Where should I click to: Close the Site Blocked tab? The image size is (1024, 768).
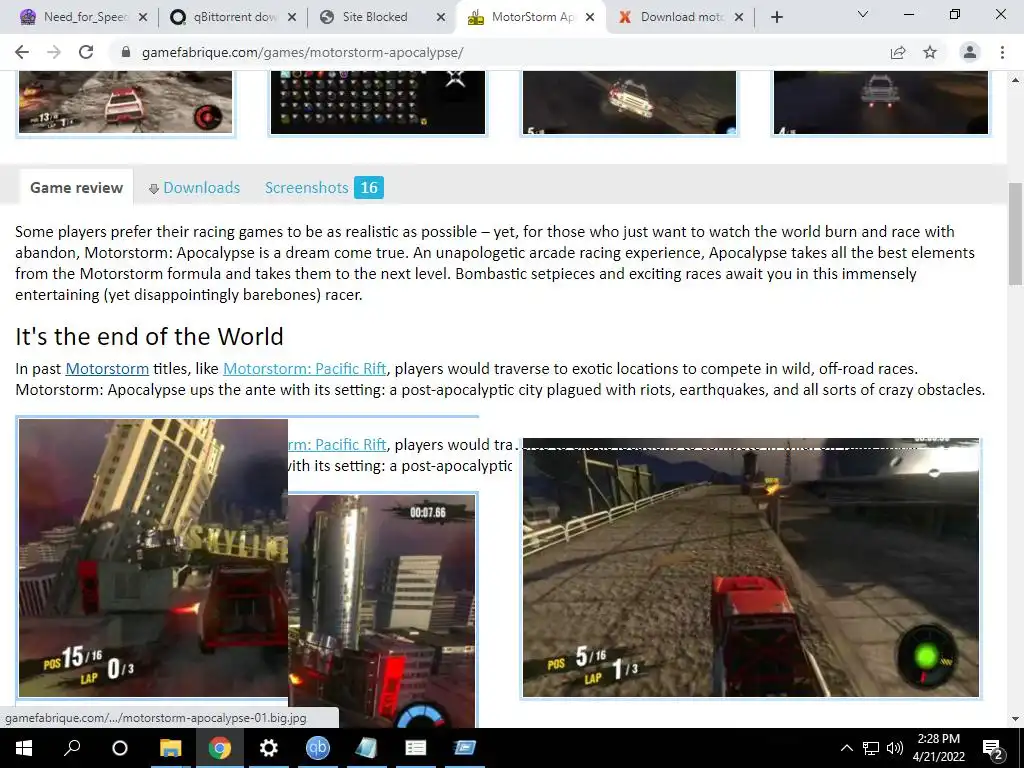tap(441, 17)
